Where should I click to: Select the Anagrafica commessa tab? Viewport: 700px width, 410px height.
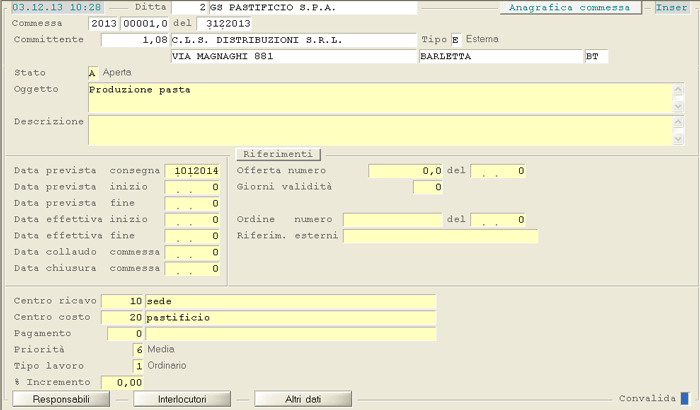(571, 8)
